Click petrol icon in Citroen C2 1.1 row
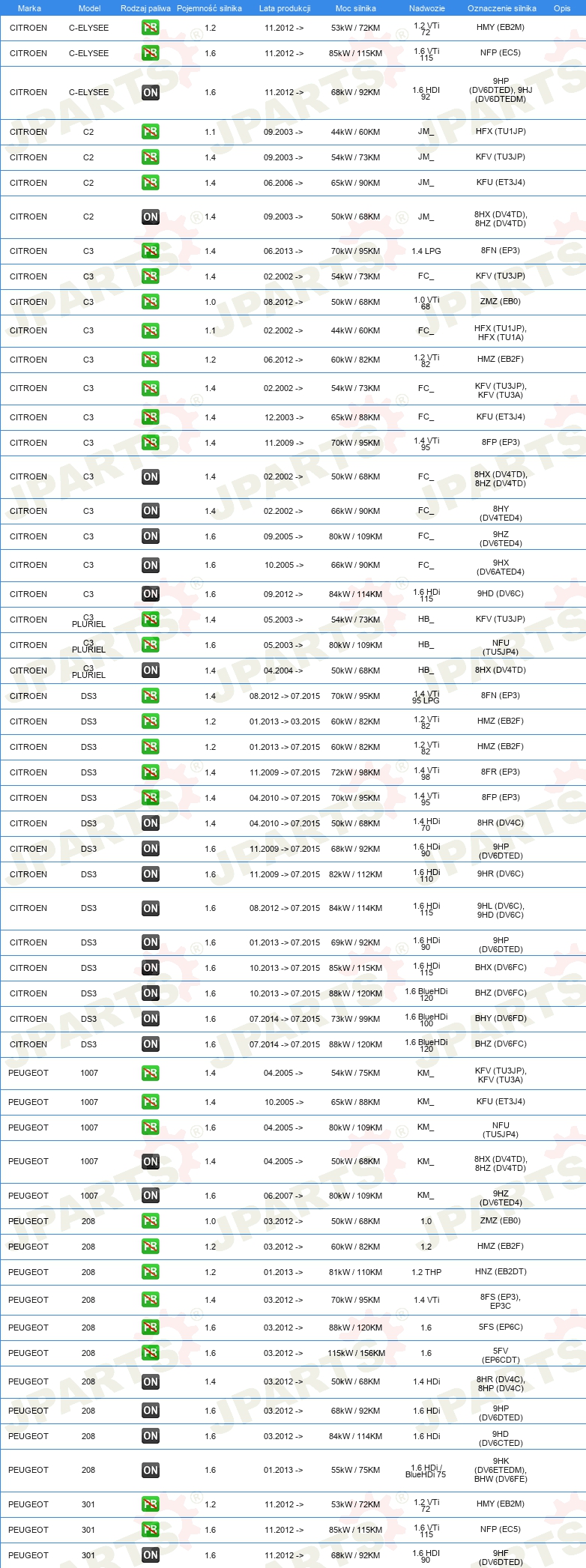The image size is (586, 1568). click(151, 132)
